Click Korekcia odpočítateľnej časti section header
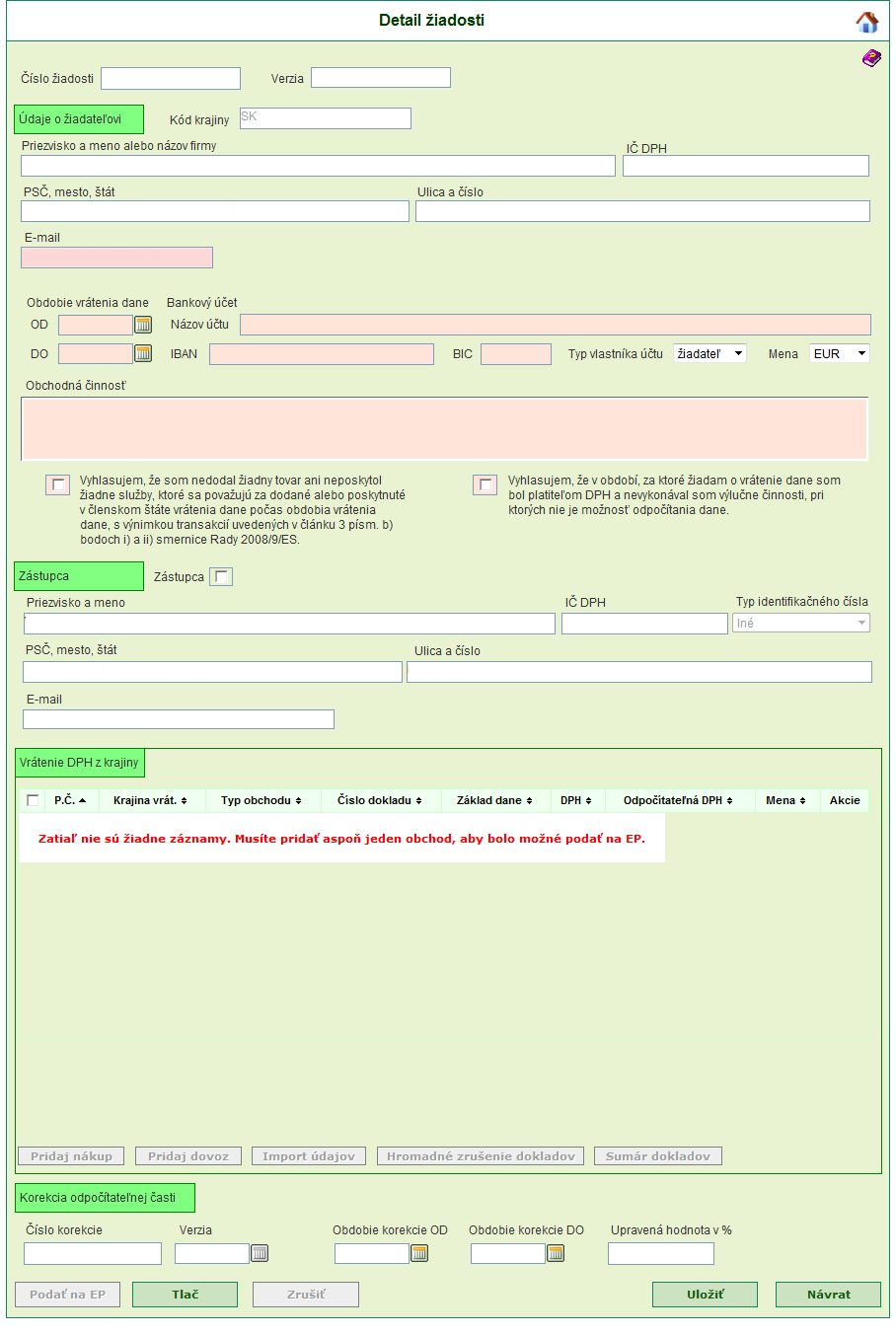Image resolution: width=896 pixels, height=1335 pixels. (105, 1198)
